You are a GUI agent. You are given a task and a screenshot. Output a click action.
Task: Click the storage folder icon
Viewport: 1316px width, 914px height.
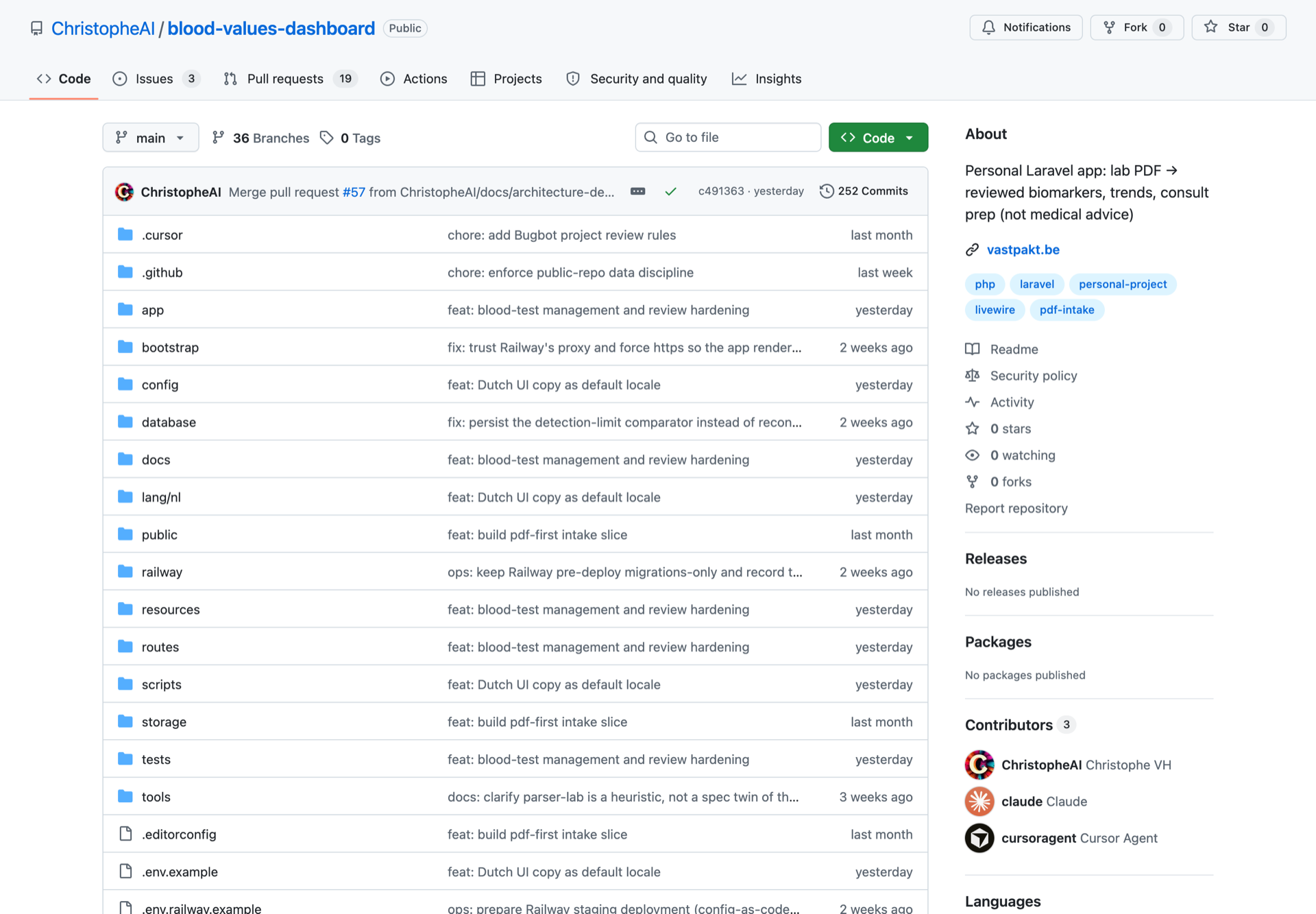point(125,721)
